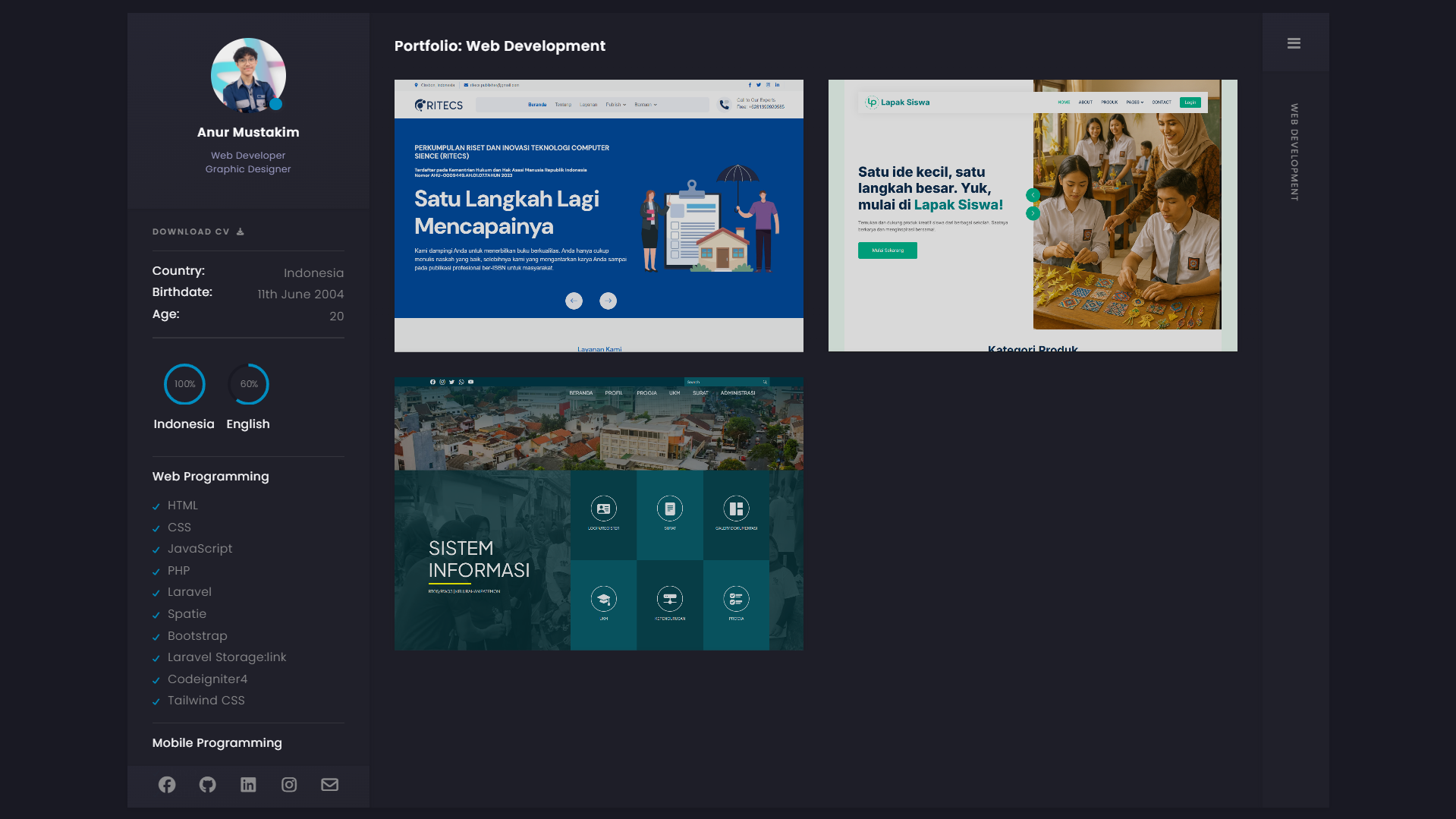The width and height of the screenshot is (1456, 819).
Task: Click the next-slide arrow on the RITECS carousel
Action: point(608,301)
